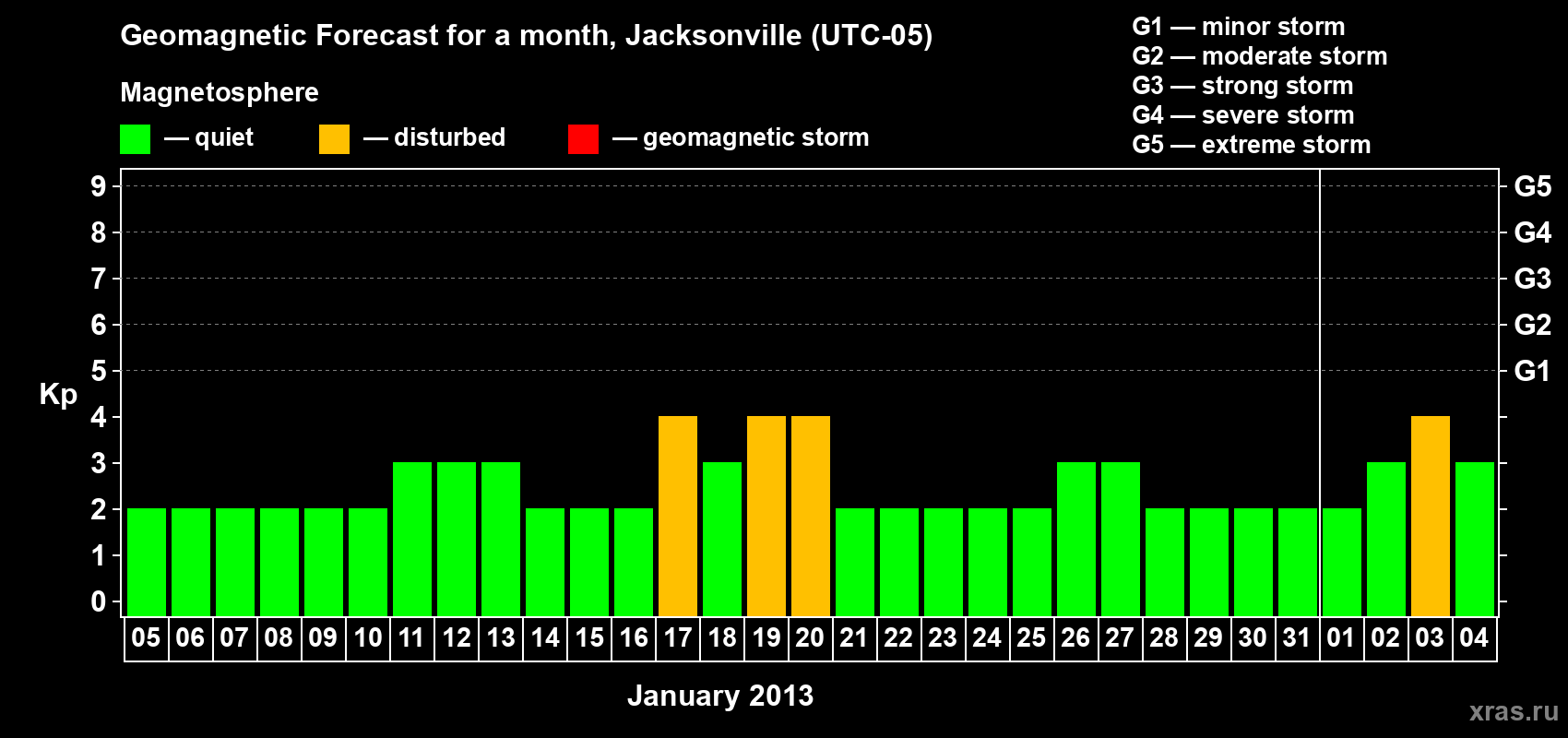Click date label 16 on the axis
The image size is (1568, 738).
(x=634, y=637)
